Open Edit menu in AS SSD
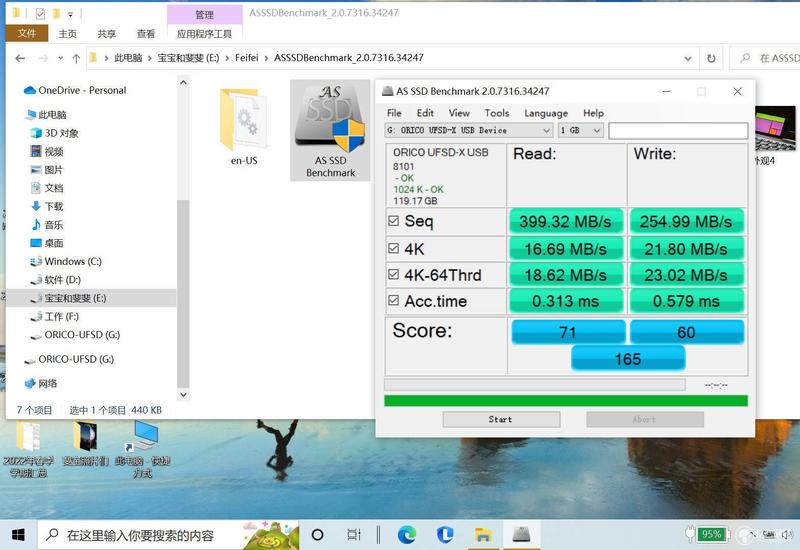The image size is (800, 550). click(425, 113)
